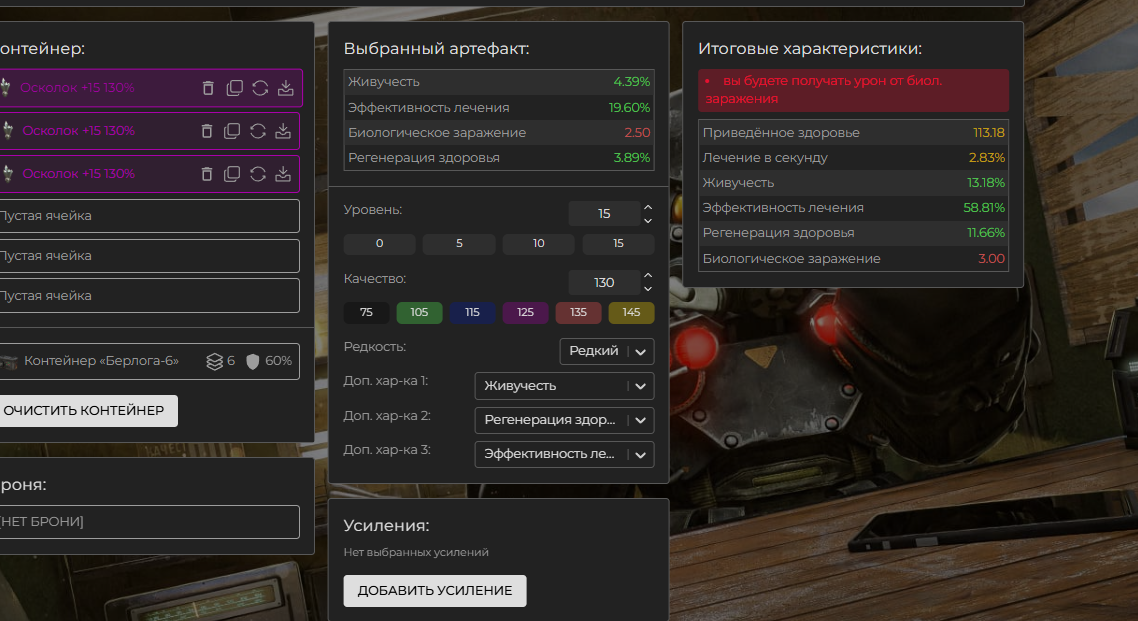Click the shield icon showing 60%
This screenshot has width=1138, height=621.
tap(253, 361)
